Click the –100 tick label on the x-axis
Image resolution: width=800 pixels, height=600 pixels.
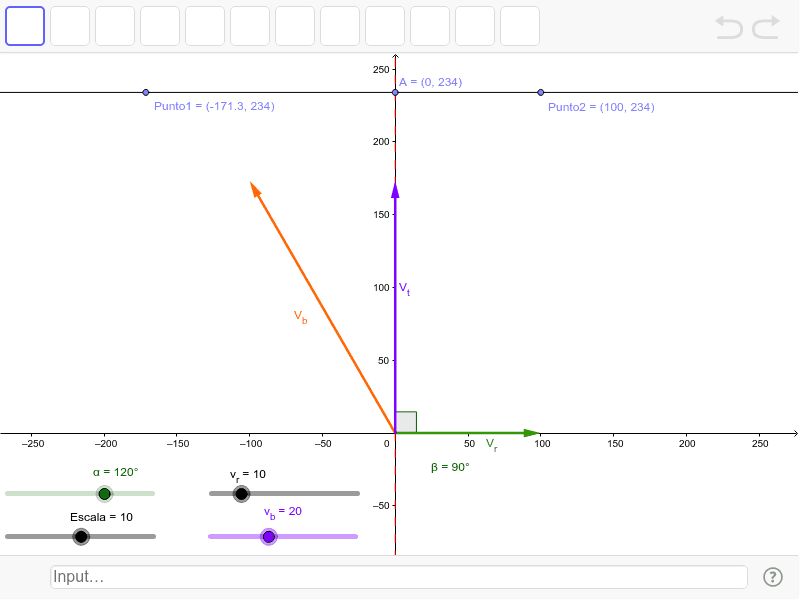(251, 444)
